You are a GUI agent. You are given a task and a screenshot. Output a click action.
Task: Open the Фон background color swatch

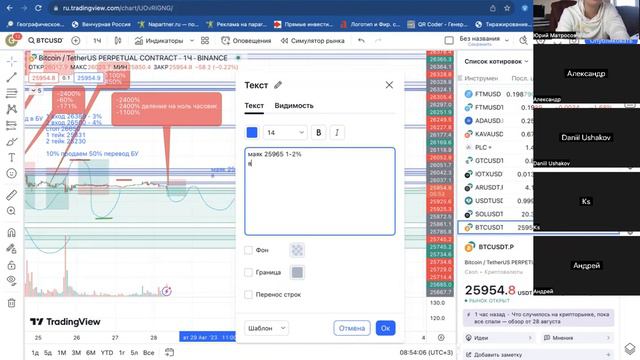pyautogui.click(x=297, y=250)
